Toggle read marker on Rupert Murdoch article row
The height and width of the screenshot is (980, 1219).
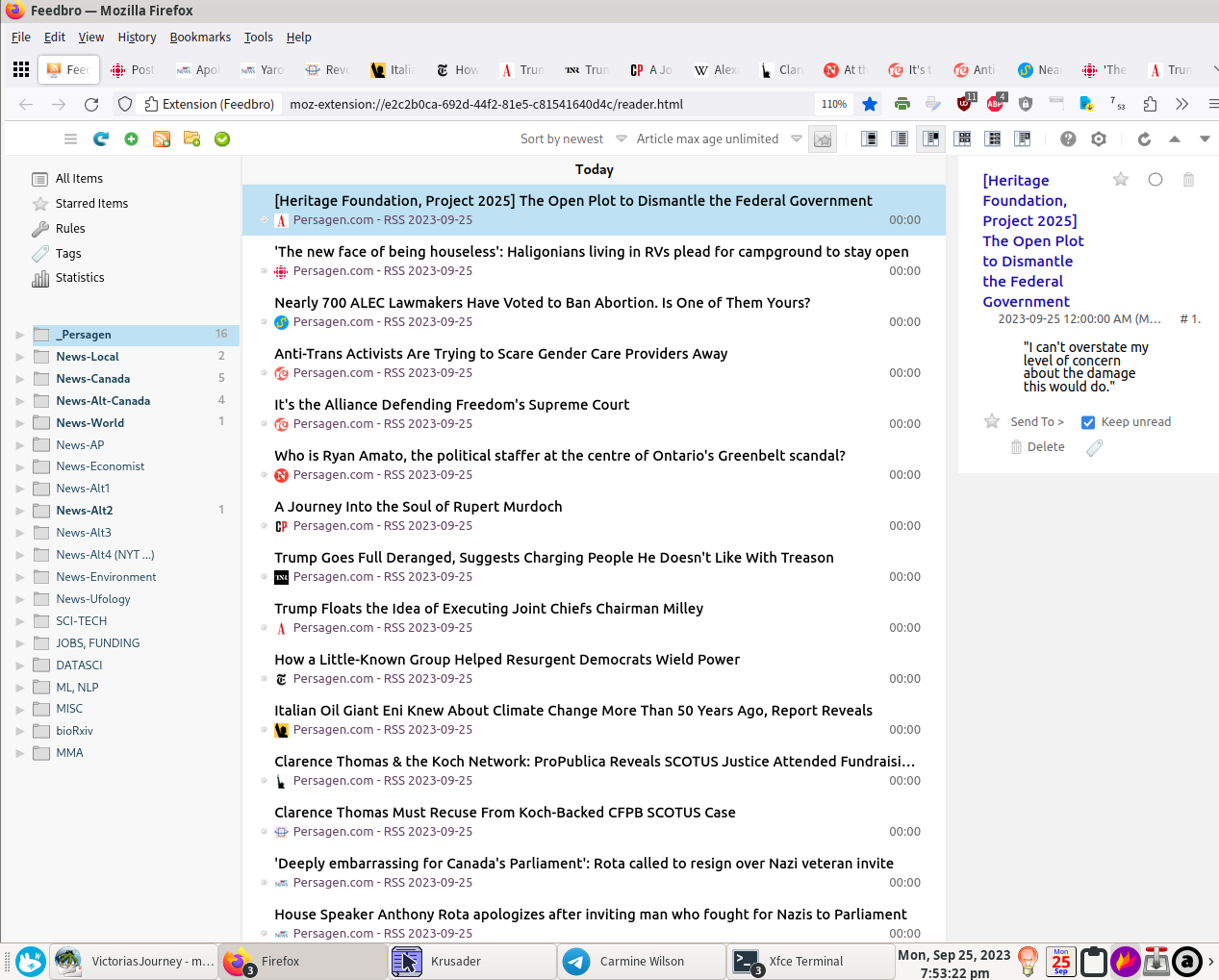tap(265, 526)
